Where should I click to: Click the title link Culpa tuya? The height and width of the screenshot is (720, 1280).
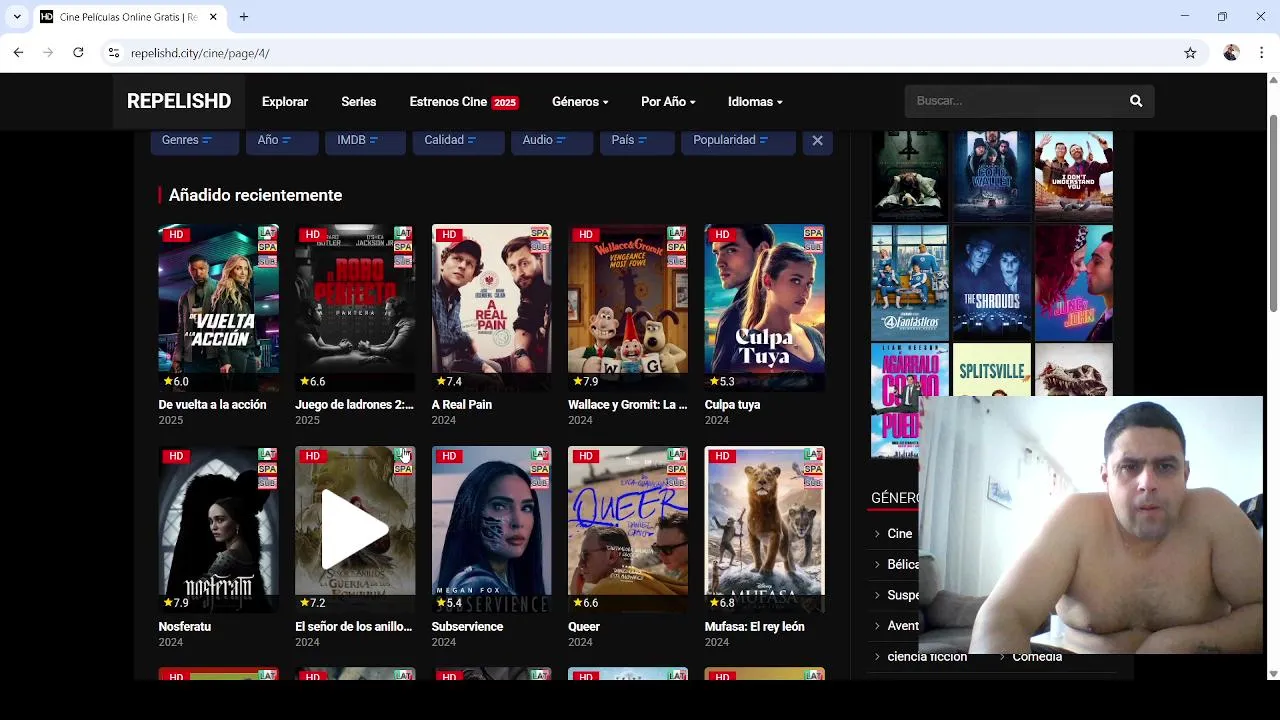pos(732,405)
